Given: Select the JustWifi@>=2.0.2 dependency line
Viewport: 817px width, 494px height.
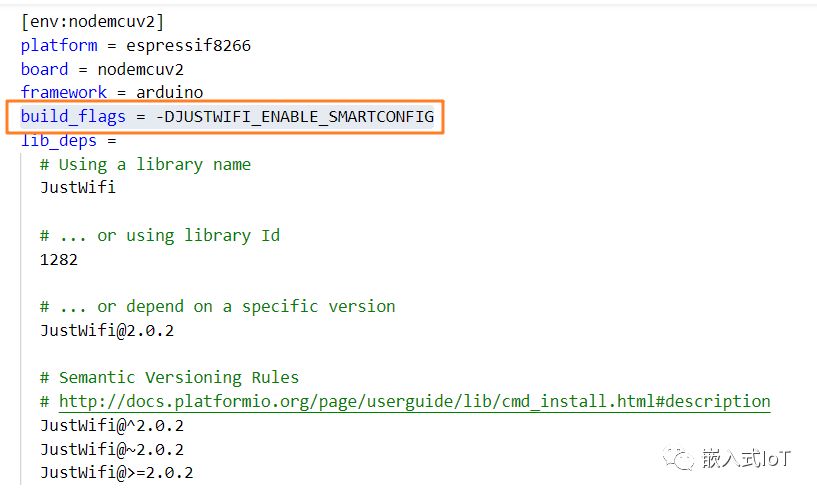Looking at the screenshot, I should tap(117, 472).
